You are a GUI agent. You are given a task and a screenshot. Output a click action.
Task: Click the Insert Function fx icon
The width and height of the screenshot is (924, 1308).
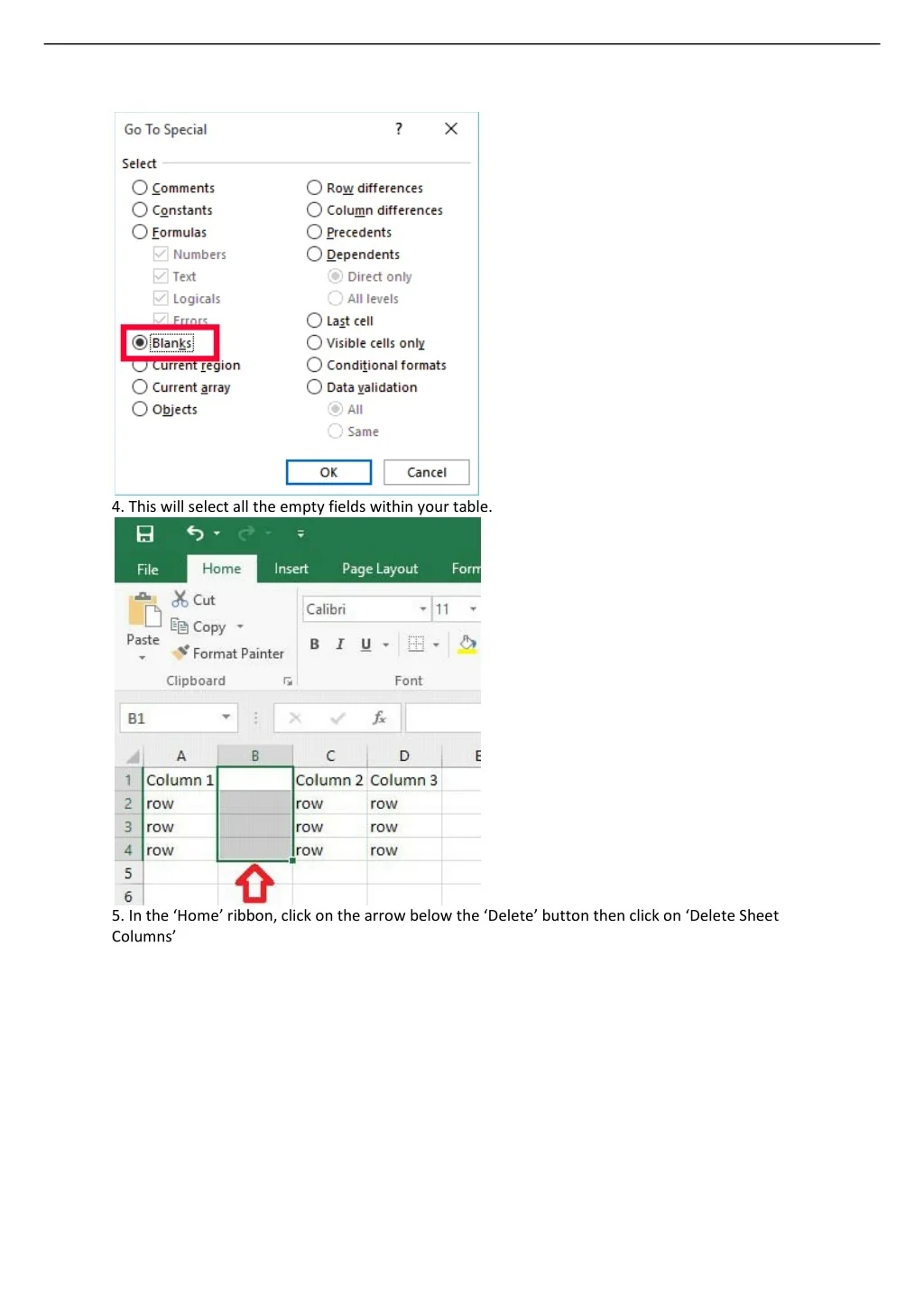tap(379, 719)
